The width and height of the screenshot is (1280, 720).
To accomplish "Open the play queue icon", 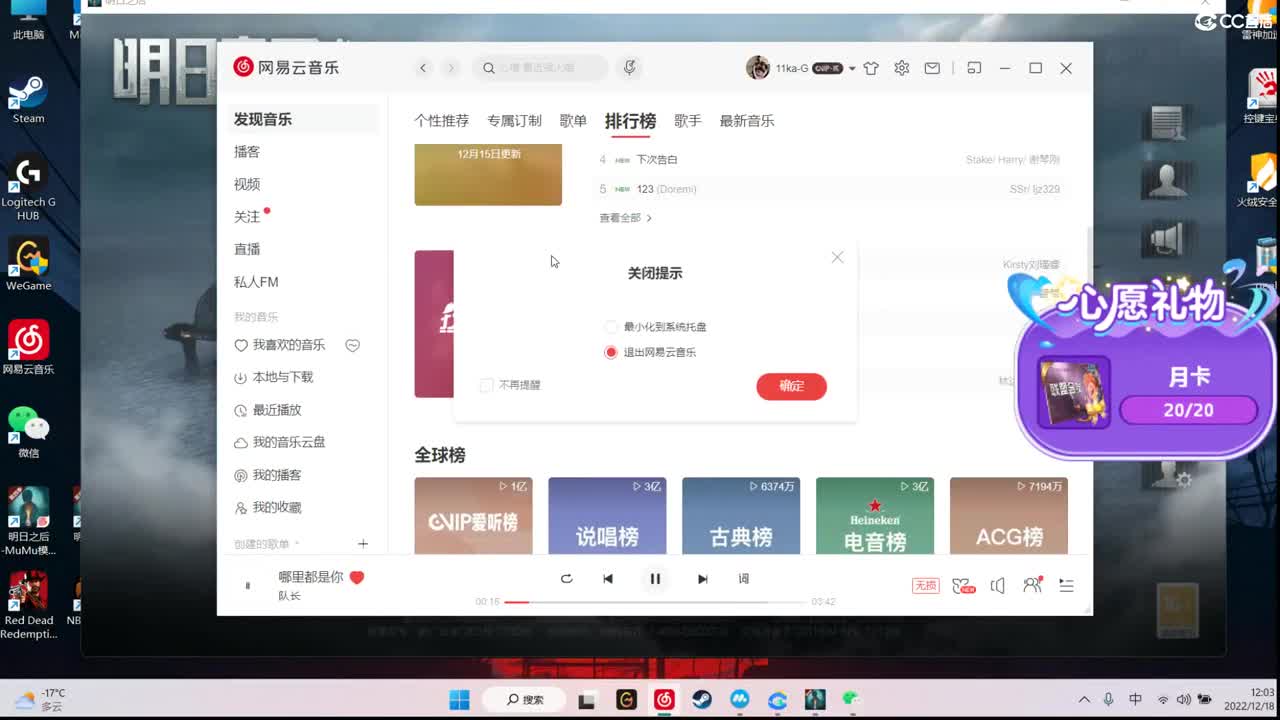I will click(1066, 585).
